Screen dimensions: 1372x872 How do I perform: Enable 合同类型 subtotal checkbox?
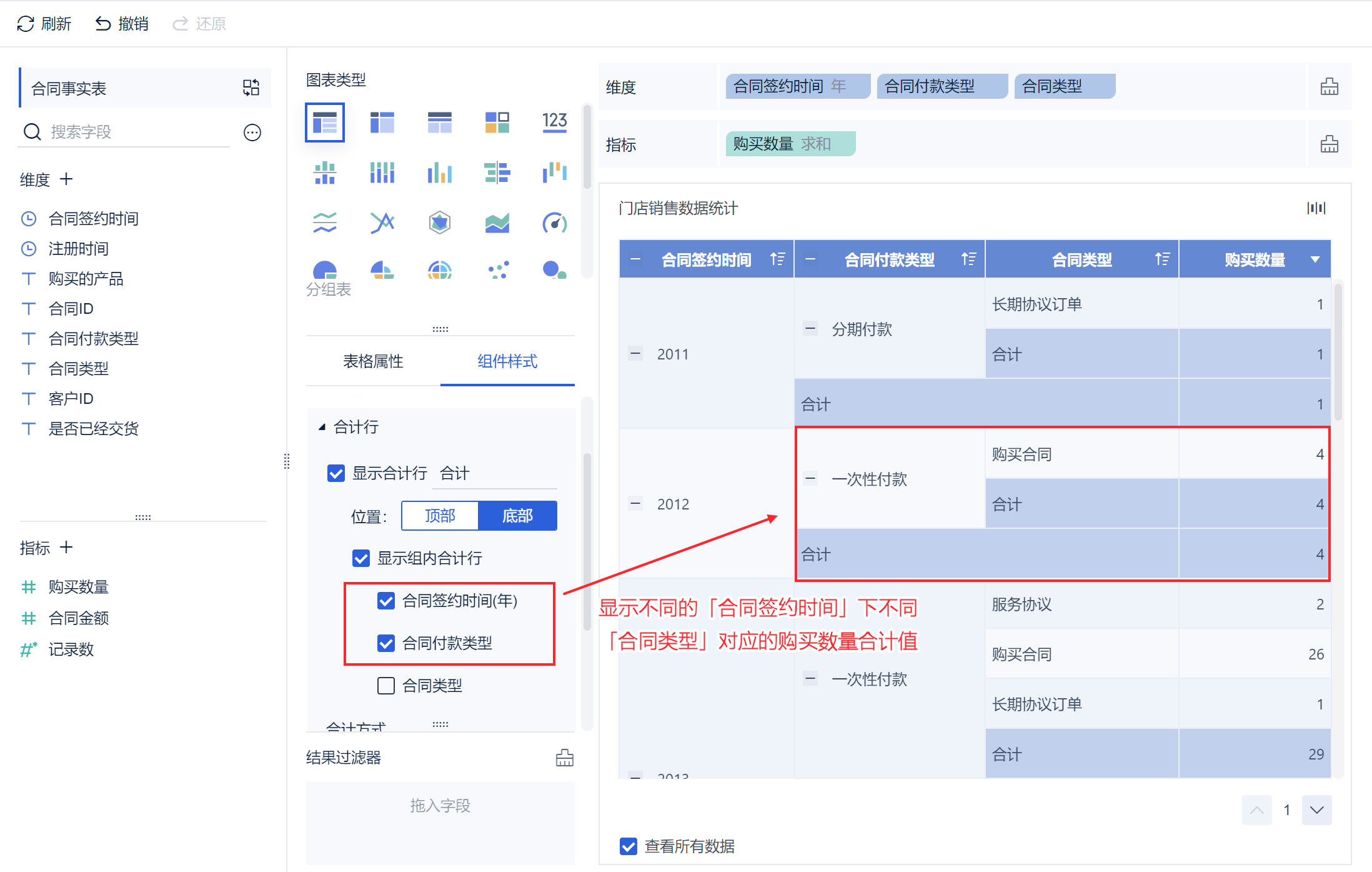point(386,686)
